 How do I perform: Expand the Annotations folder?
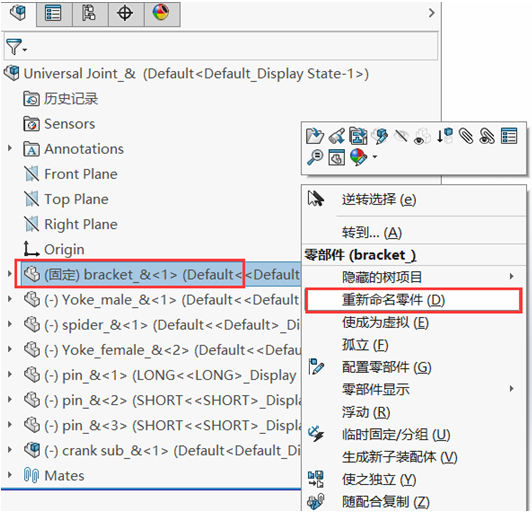click(10, 148)
